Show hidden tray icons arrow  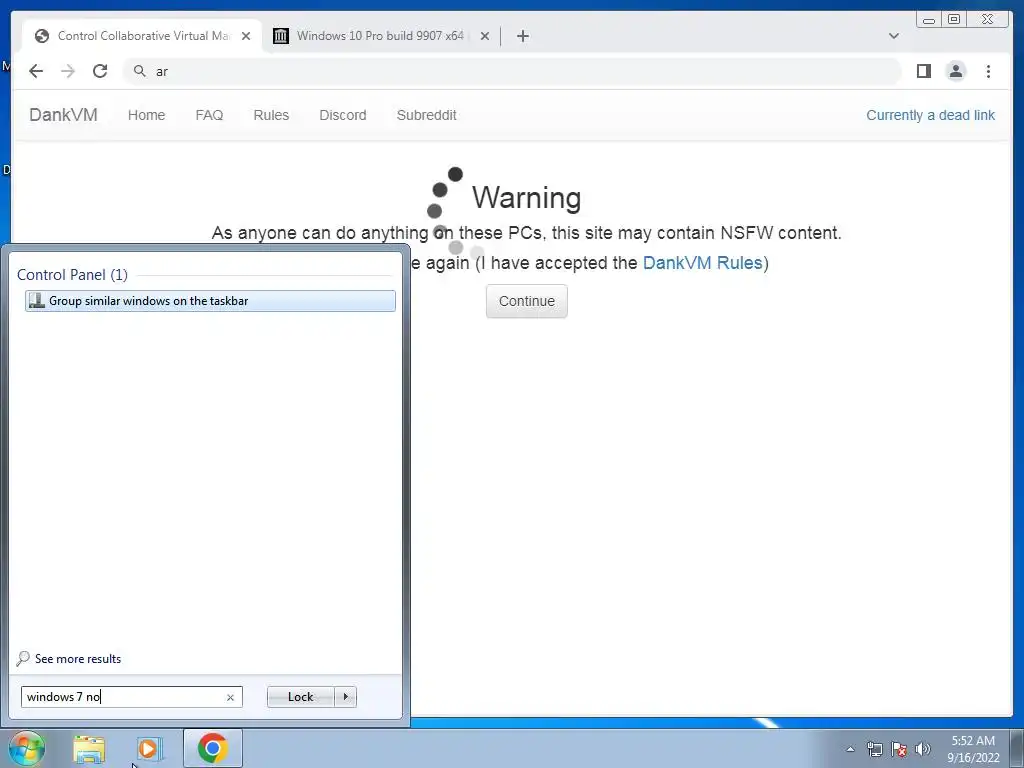tap(850, 749)
